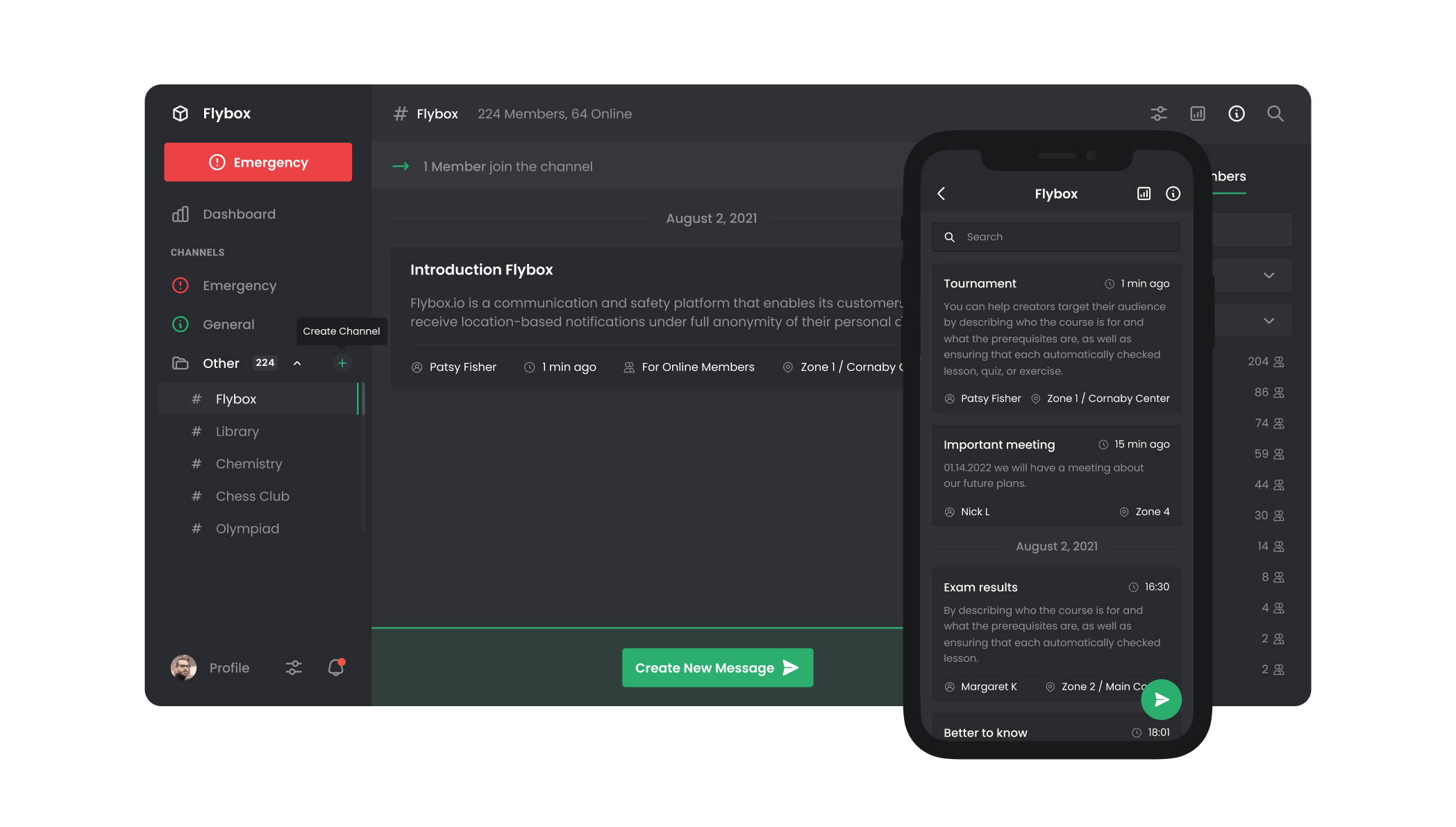Viewport: 1456px width, 827px height.
Task: Open channel info panel
Action: tap(1236, 113)
